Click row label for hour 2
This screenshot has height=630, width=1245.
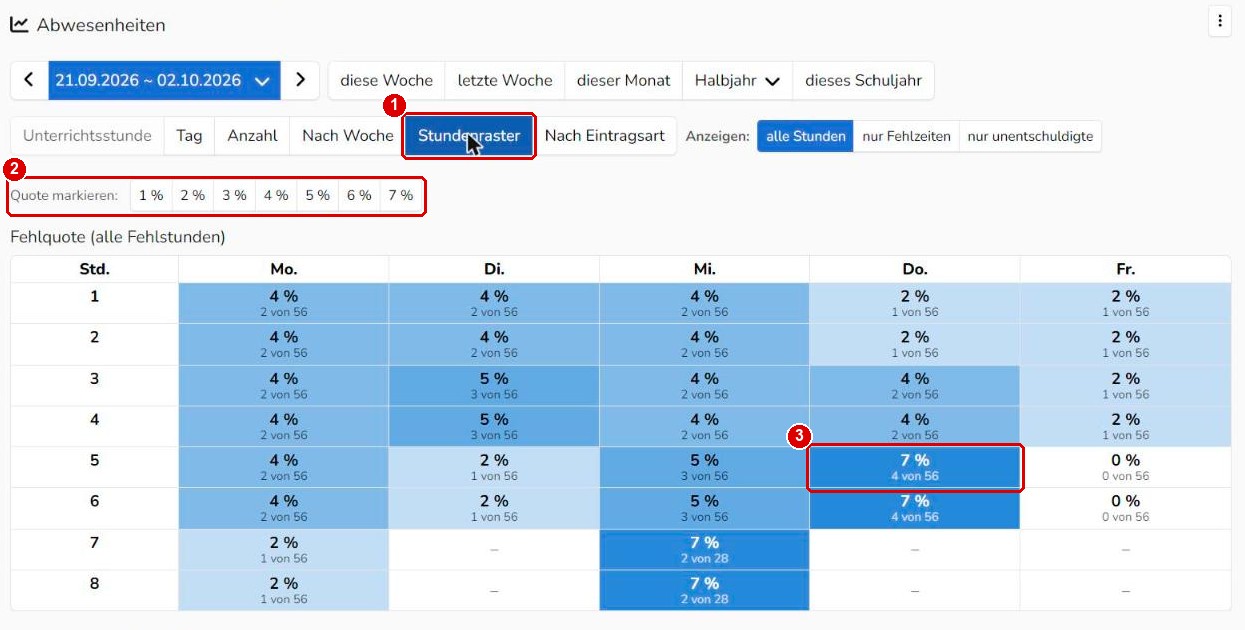(x=95, y=344)
